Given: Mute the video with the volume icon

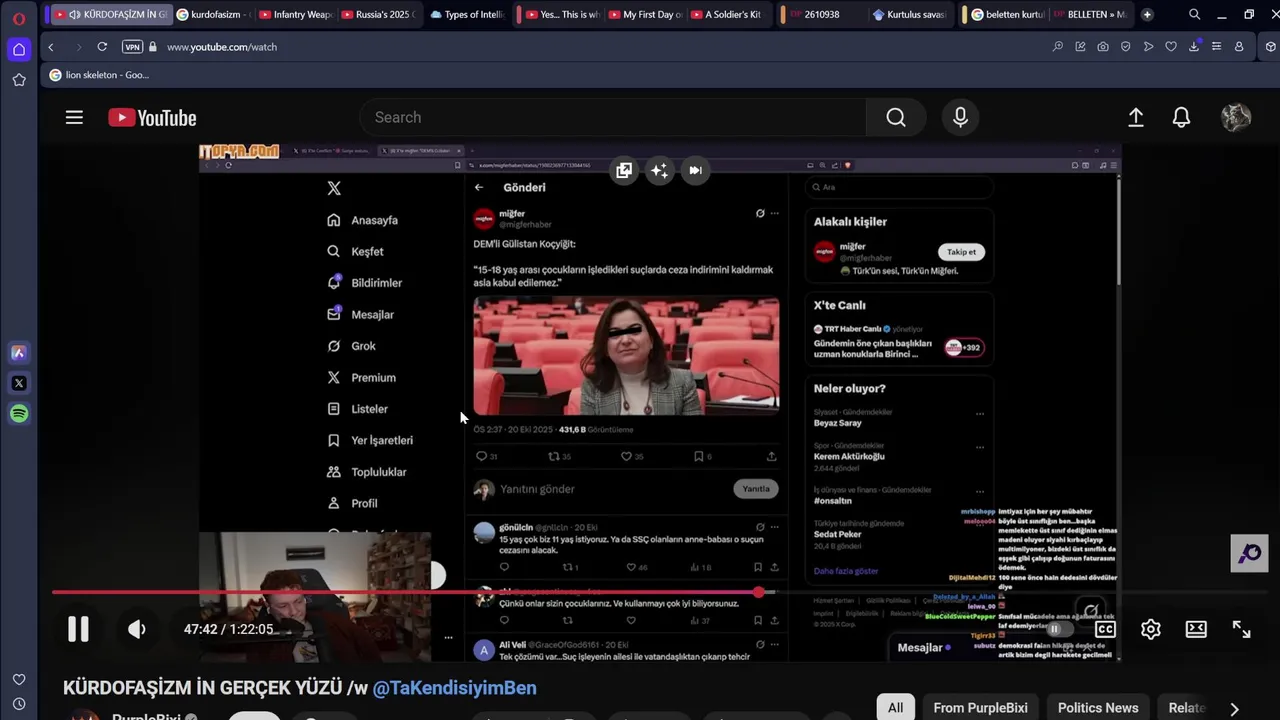Looking at the screenshot, I should pyautogui.click(x=137, y=629).
